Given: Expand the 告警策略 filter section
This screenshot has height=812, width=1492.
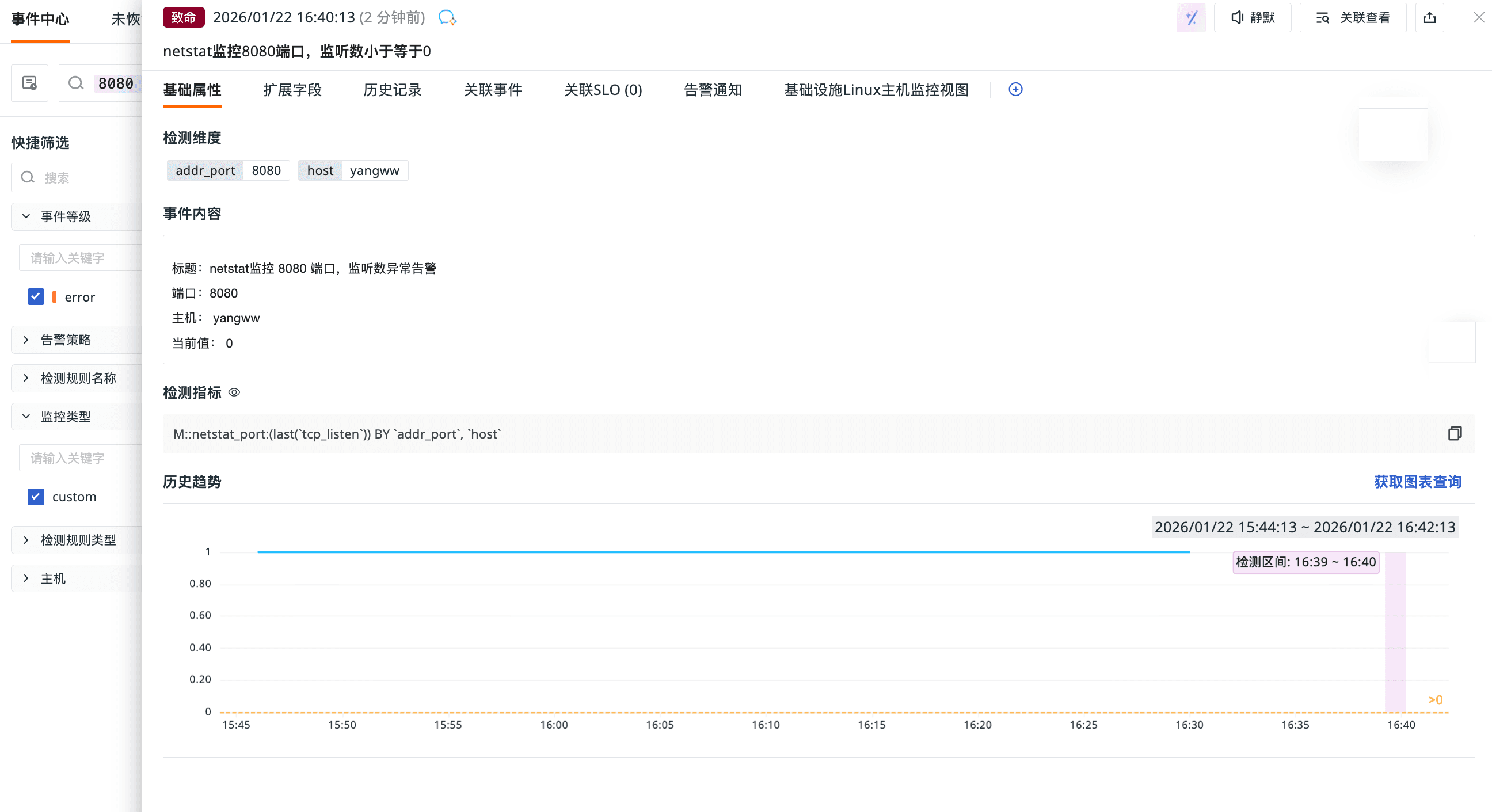Looking at the screenshot, I should tap(66, 340).
